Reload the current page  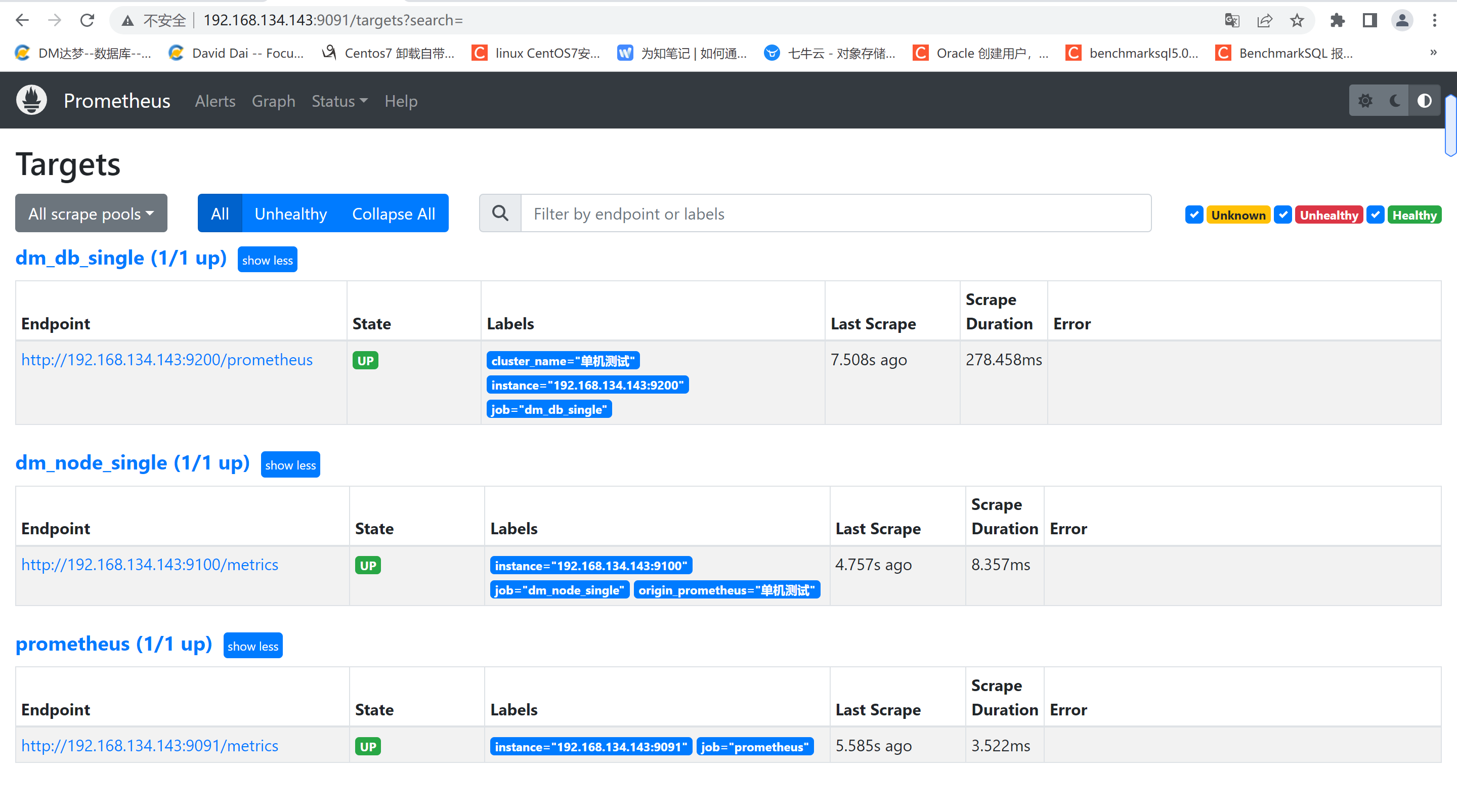click(87, 20)
